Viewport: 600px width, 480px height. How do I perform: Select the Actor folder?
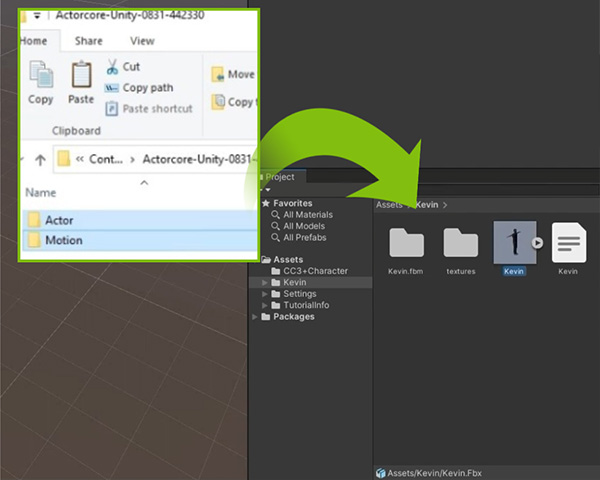pos(58,220)
